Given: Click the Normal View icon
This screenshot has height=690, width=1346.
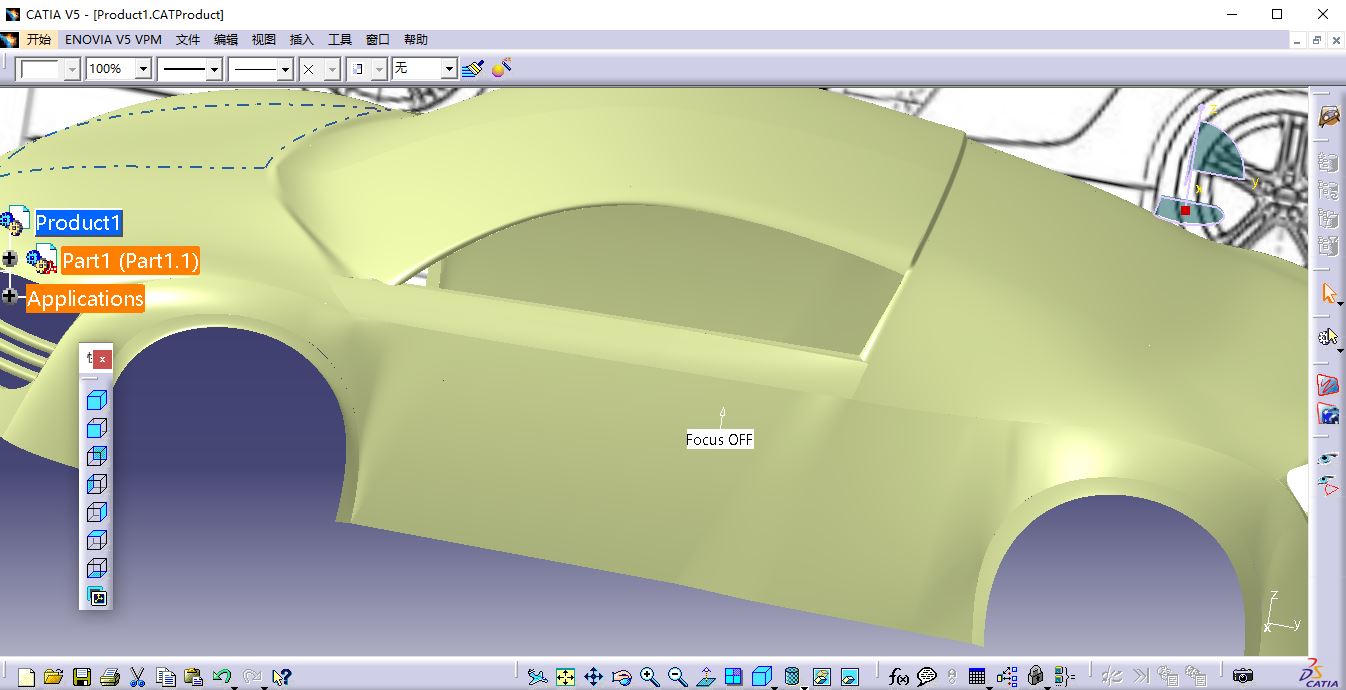Looking at the screenshot, I should 706,677.
